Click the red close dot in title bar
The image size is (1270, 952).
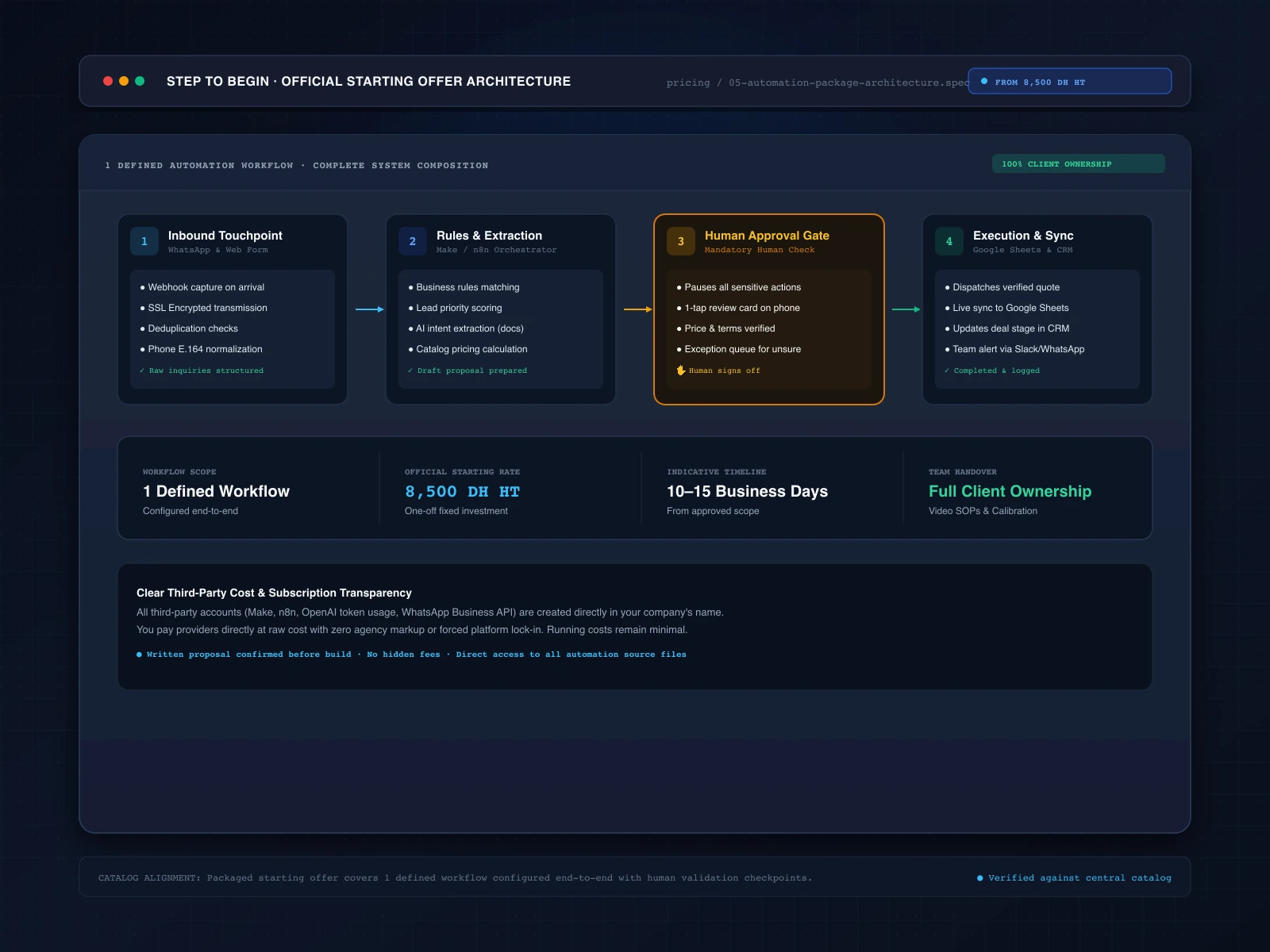108,81
